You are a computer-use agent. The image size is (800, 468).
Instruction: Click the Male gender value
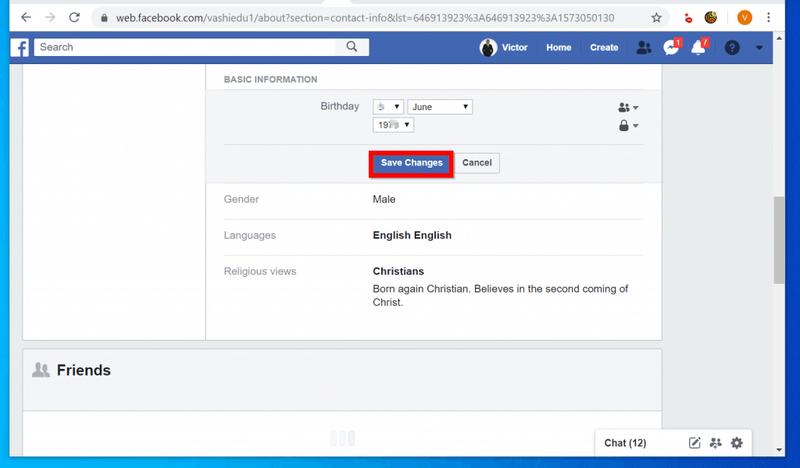pyautogui.click(x=384, y=199)
